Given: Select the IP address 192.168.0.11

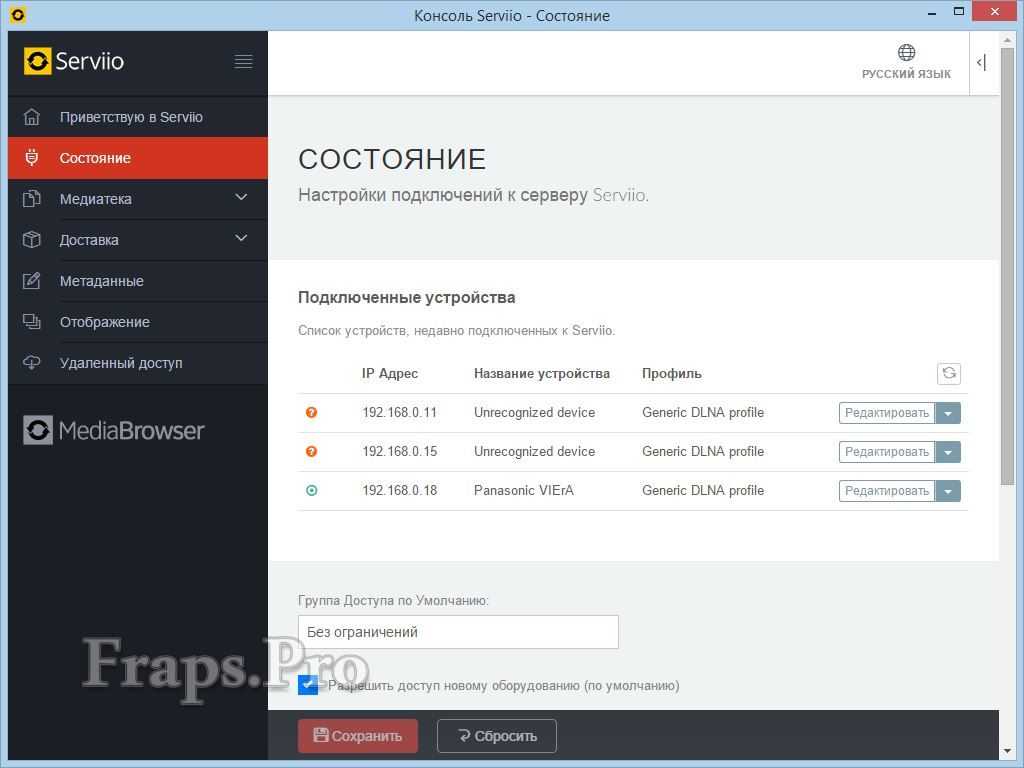Looking at the screenshot, I should (x=400, y=412).
